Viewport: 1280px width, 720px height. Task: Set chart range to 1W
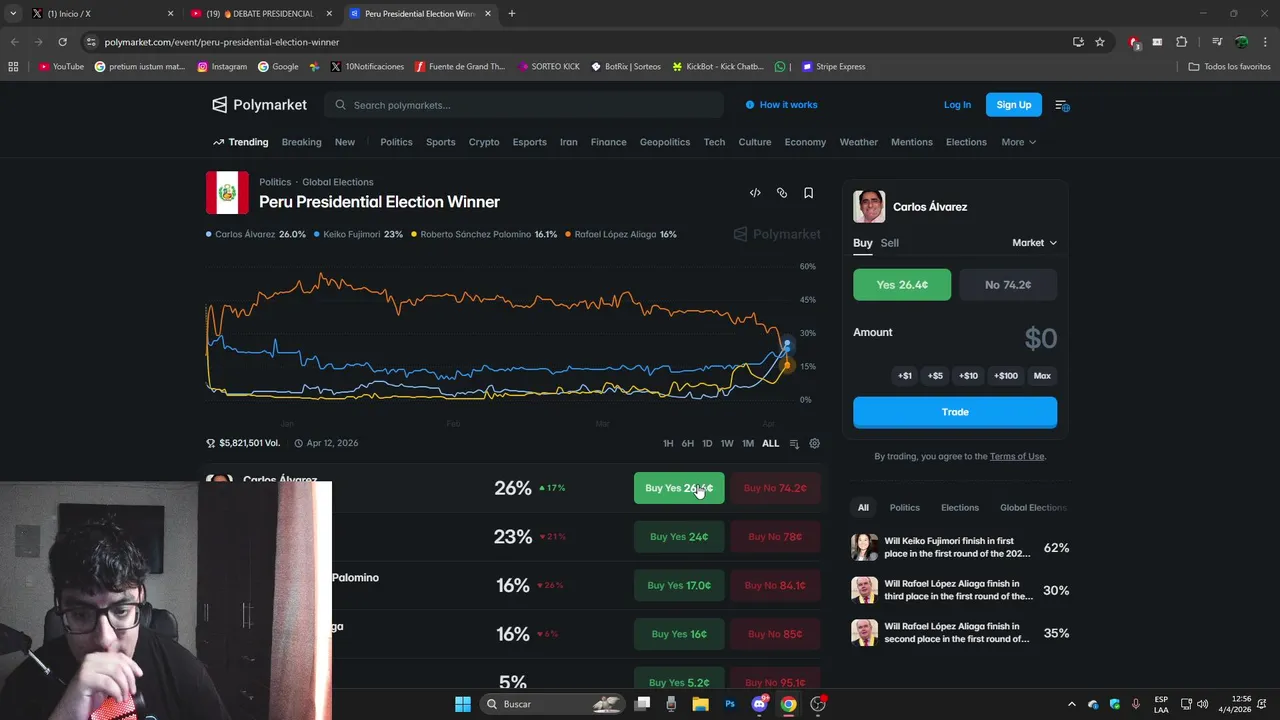pos(727,443)
